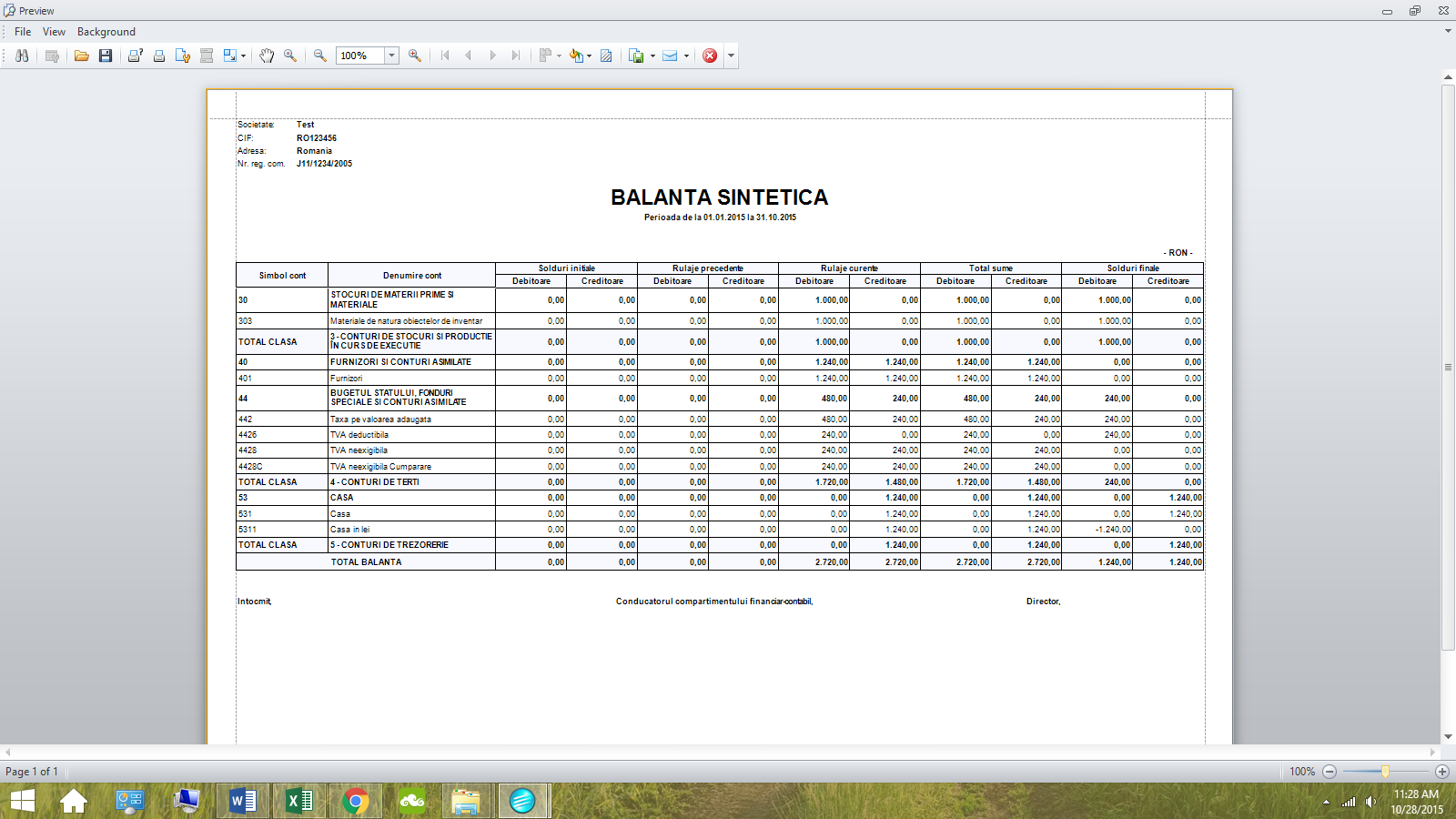Open the Search binoculars tool
The height and width of the screenshot is (819, 1456).
coord(22,56)
